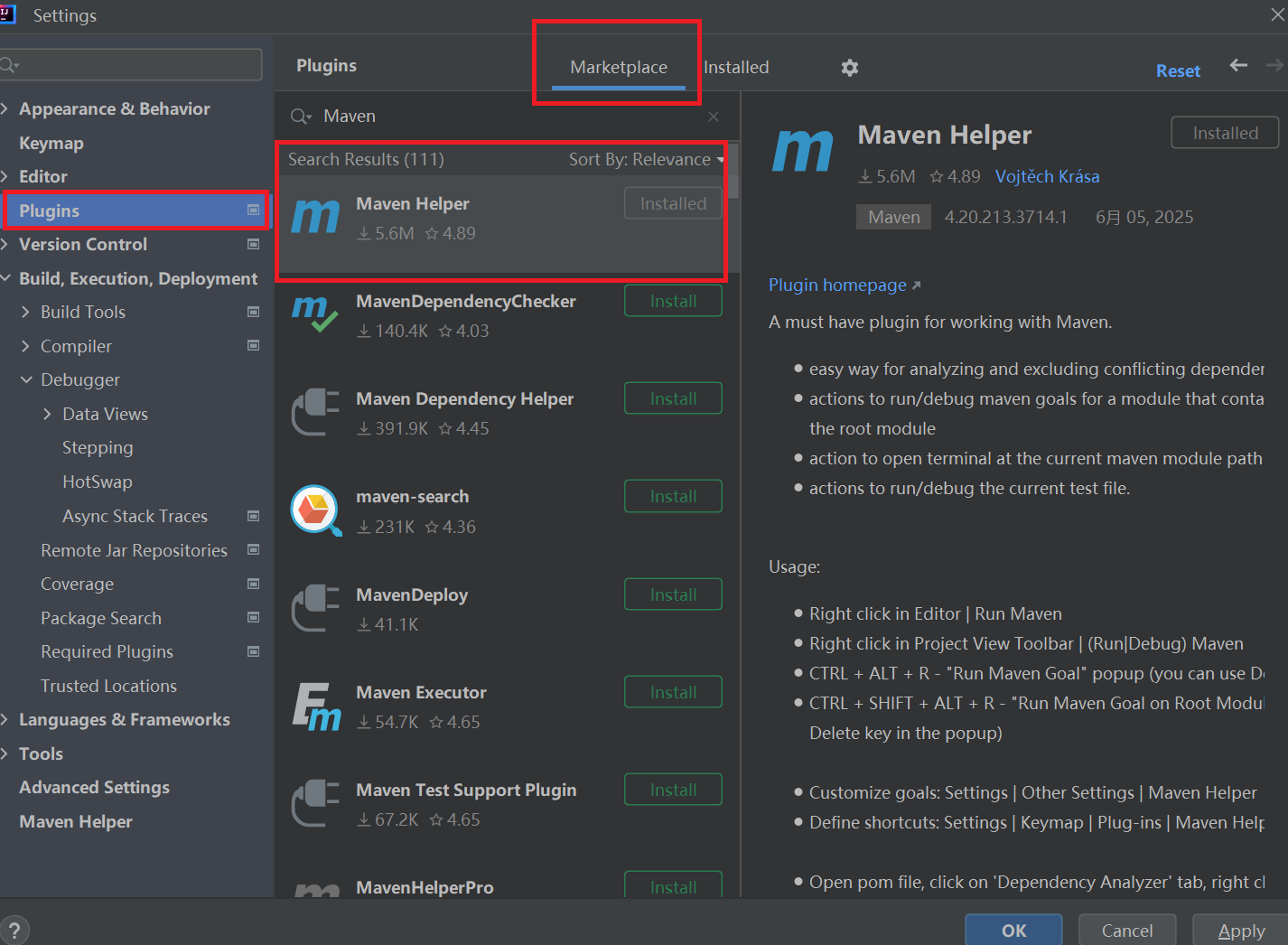Screen dimensions: 1288x945
Task: Click the Maven Executor plugin icon
Action: coord(315,706)
